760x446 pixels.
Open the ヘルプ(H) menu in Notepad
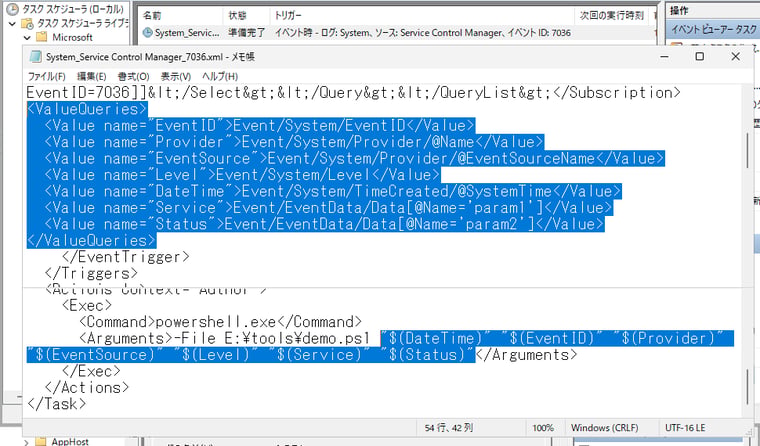pos(220,77)
